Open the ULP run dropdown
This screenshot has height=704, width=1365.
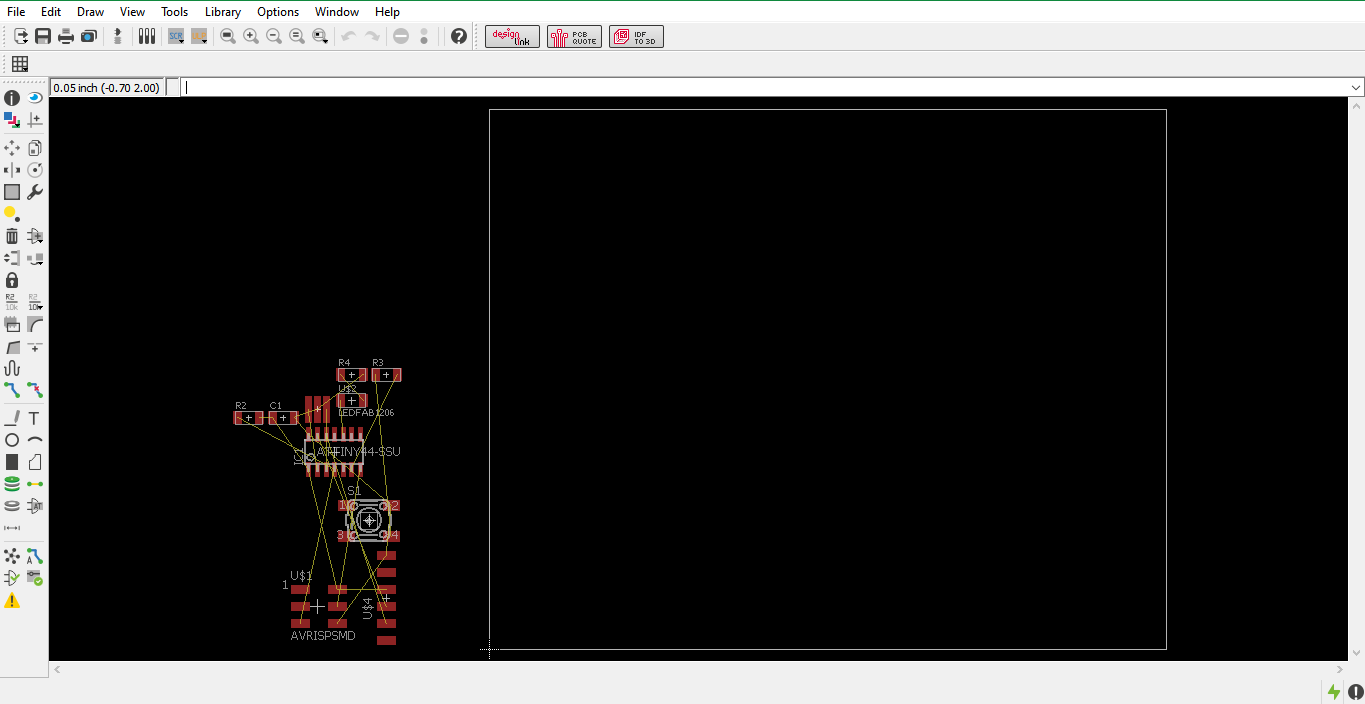click(199, 36)
